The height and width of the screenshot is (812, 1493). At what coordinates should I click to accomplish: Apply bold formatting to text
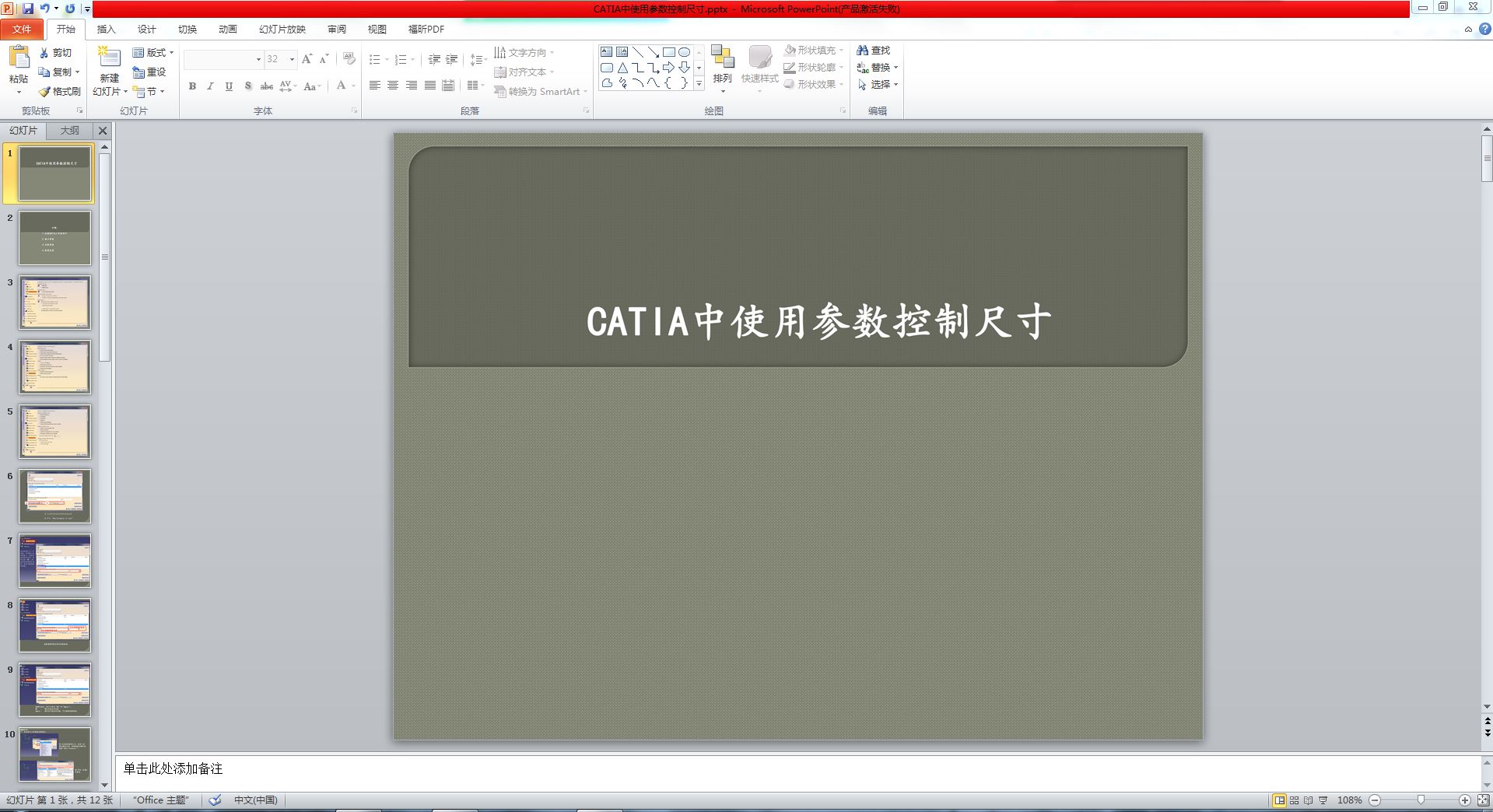(192, 87)
